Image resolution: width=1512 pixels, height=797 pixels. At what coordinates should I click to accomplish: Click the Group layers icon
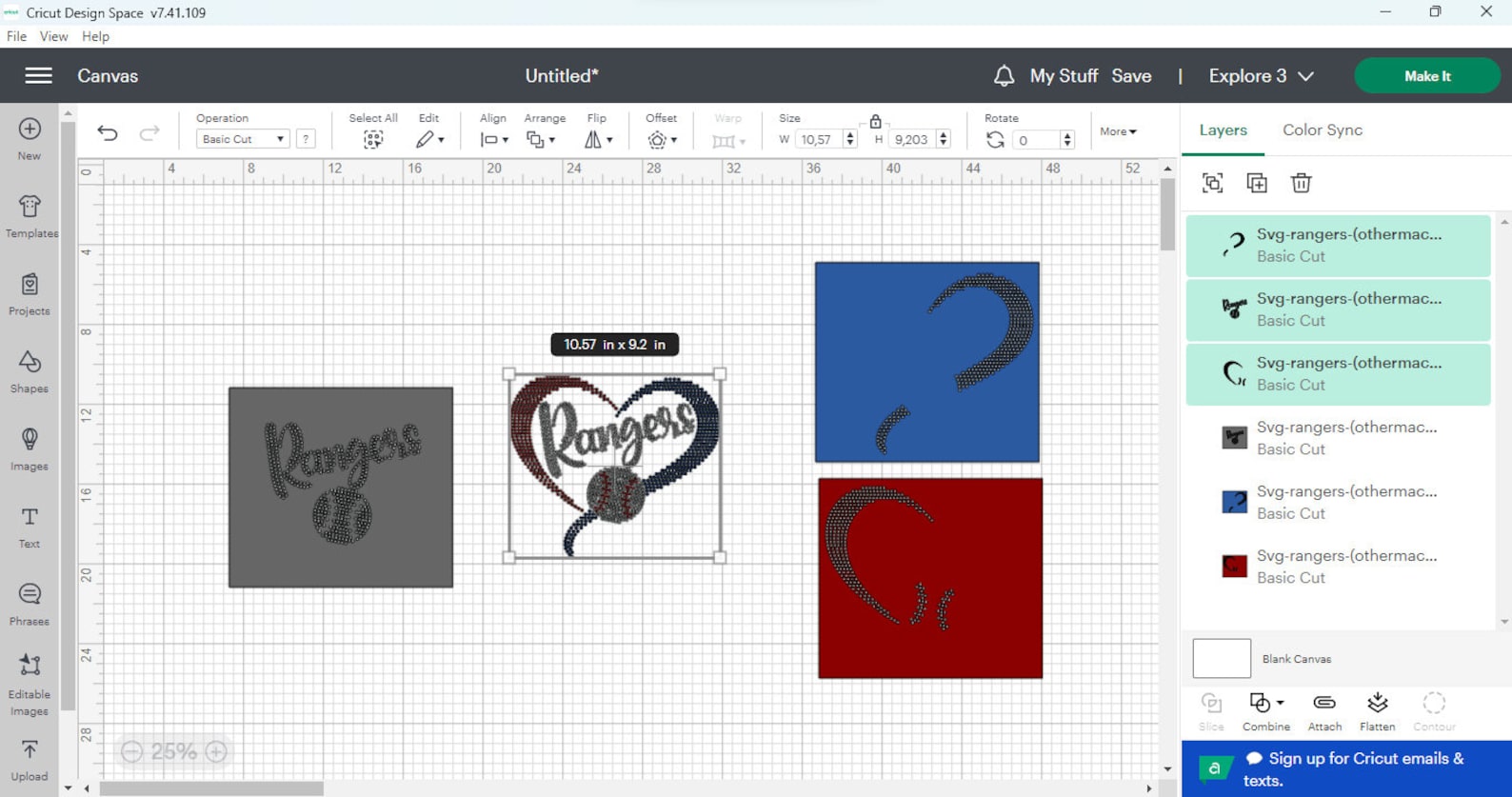(x=1212, y=183)
